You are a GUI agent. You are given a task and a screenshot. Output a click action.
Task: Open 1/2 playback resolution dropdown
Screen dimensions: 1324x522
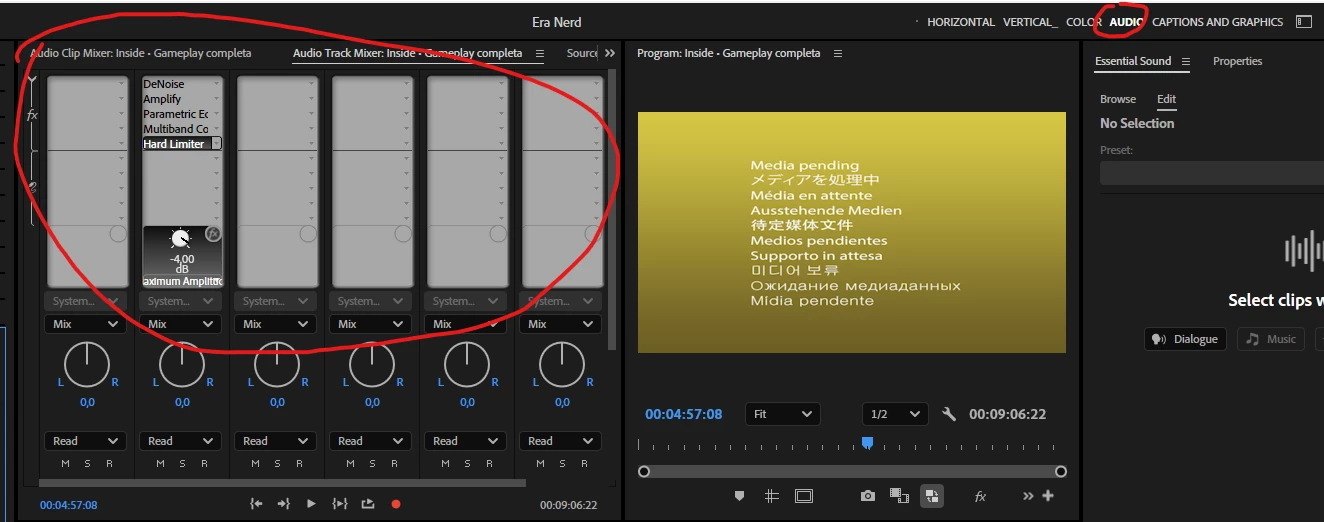[x=895, y=414]
